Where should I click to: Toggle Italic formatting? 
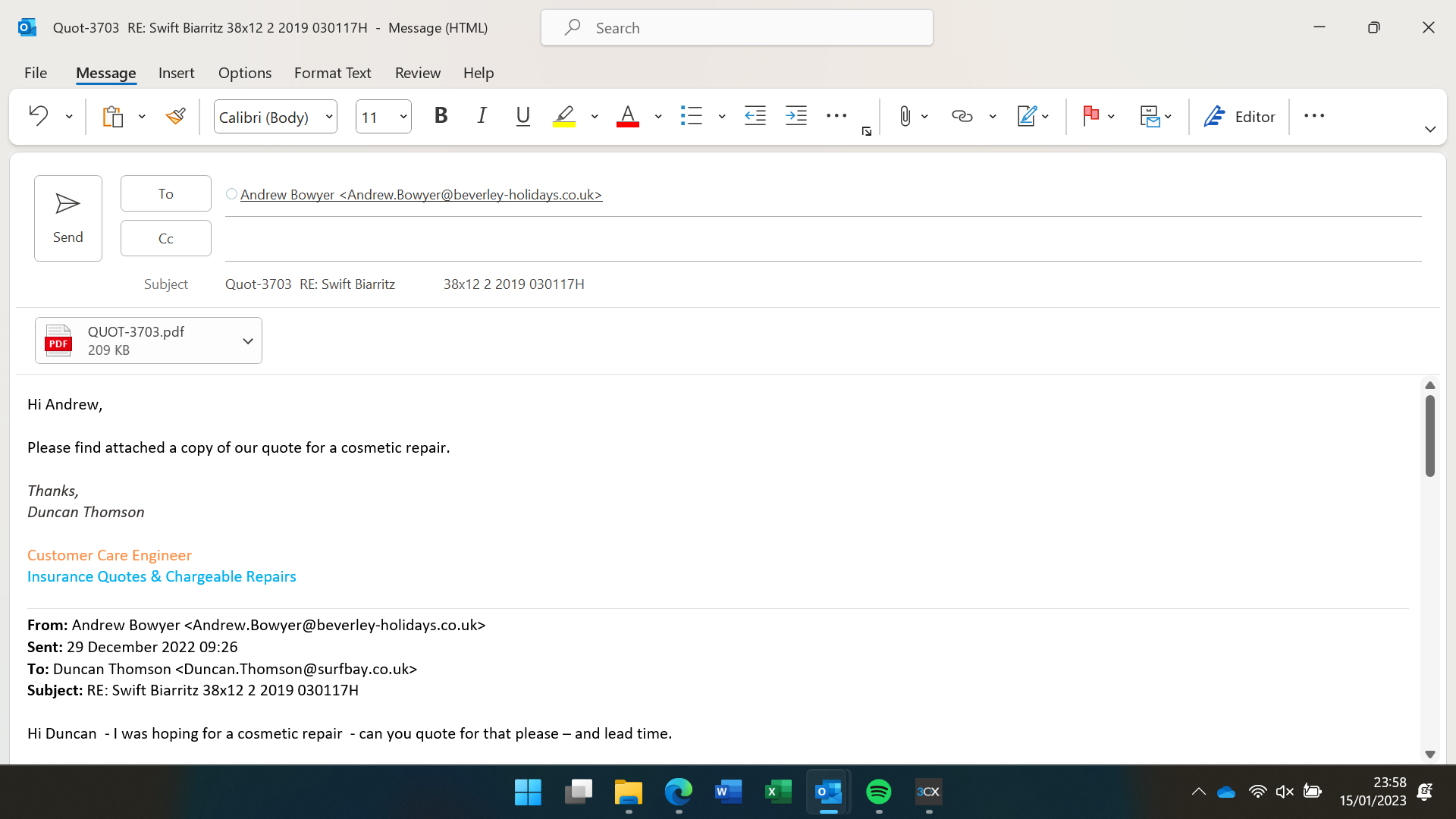point(482,116)
